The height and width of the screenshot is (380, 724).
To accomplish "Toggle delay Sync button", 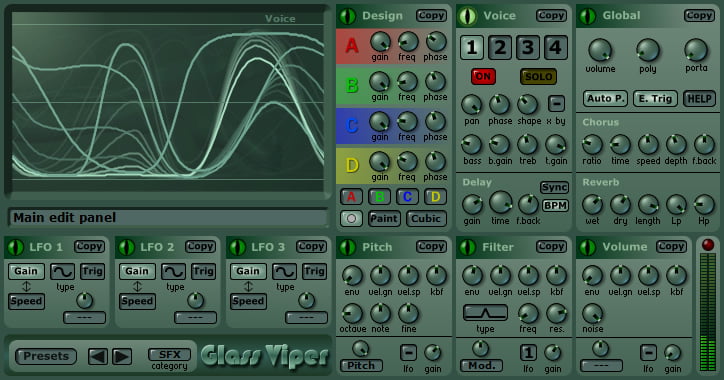I will [555, 187].
